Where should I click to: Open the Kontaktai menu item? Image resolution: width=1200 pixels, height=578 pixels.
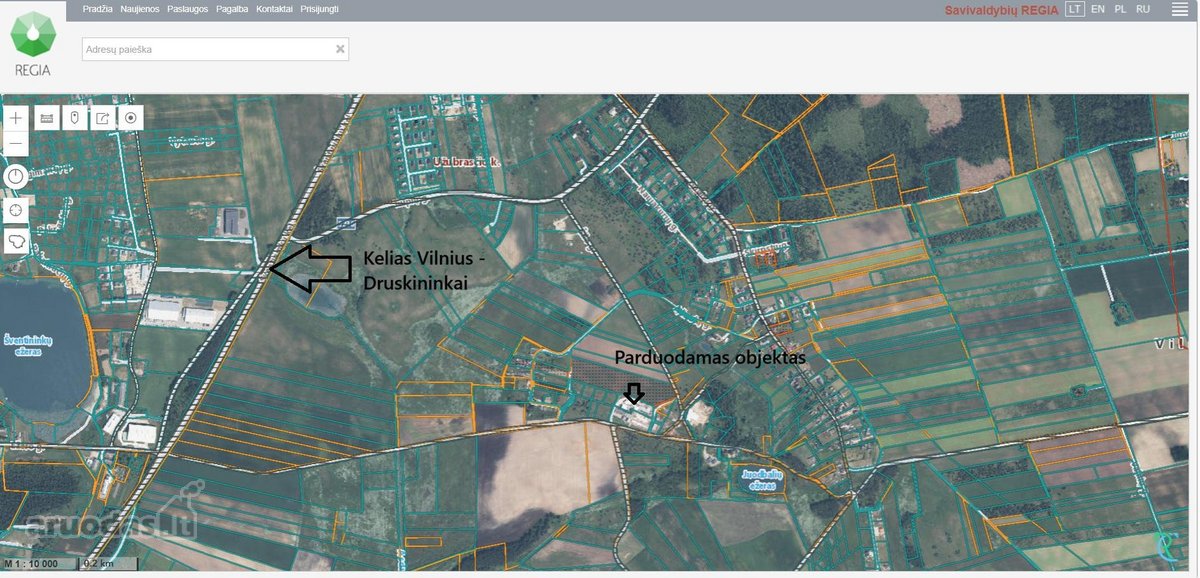click(274, 9)
